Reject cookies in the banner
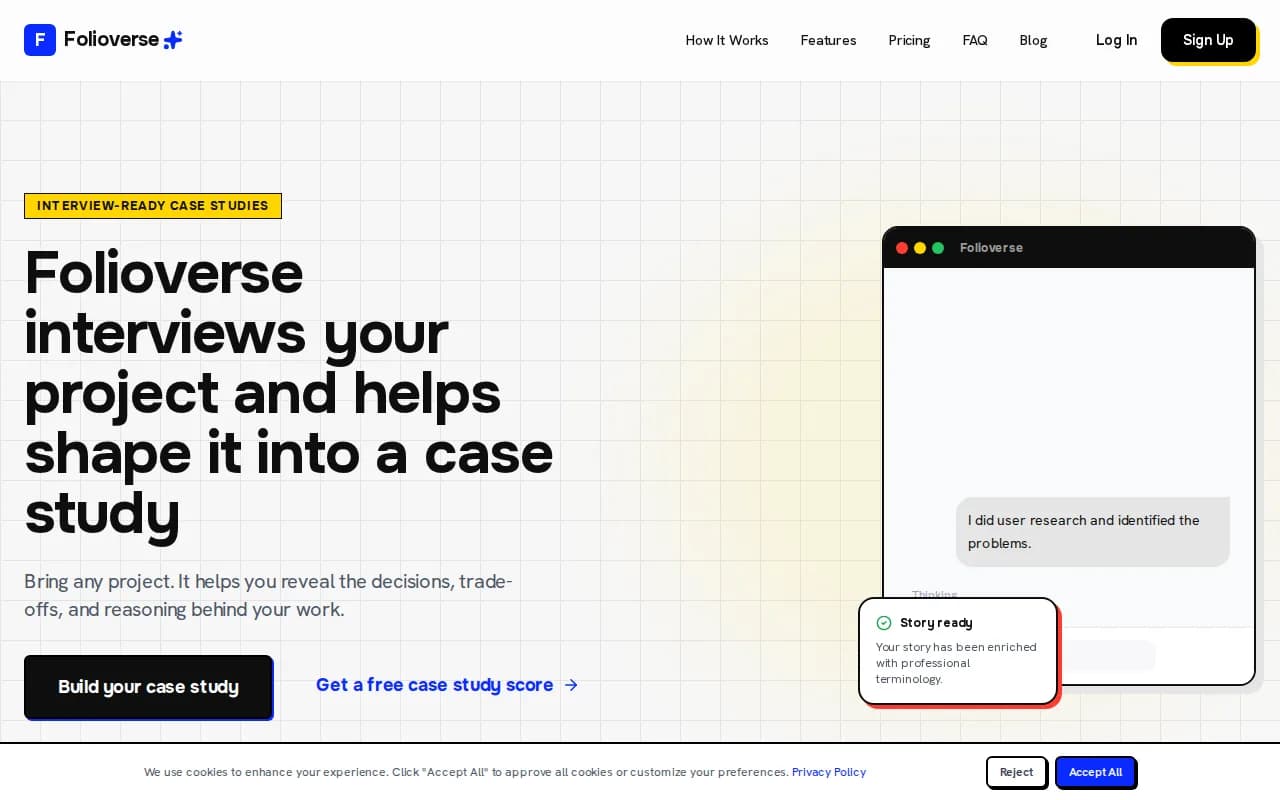 (1016, 772)
